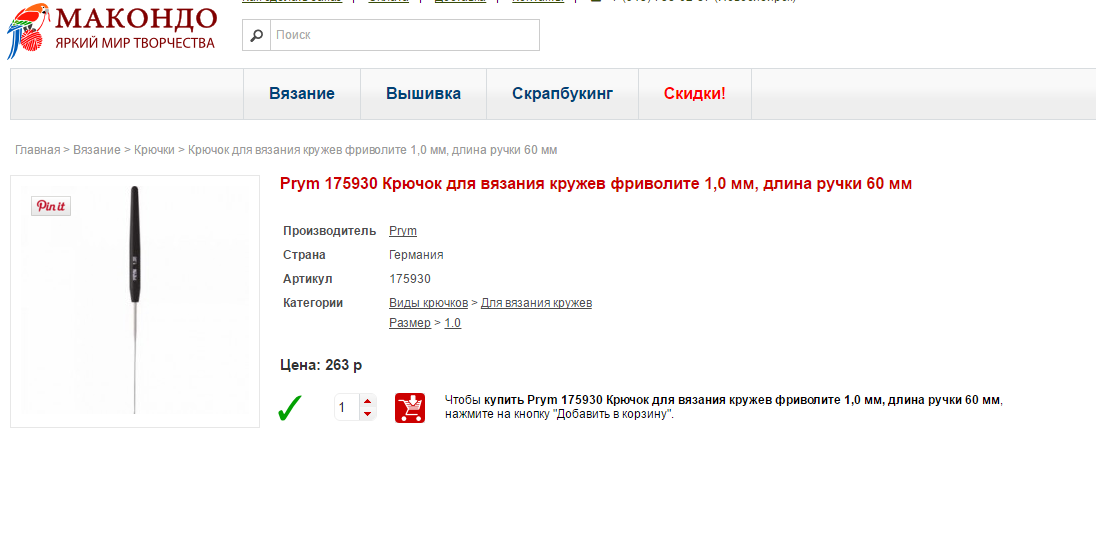The width and height of the screenshot is (1096, 549).
Task: Click the last breadcrumb Крючок для вязания кружев
Action: pos(373,150)
